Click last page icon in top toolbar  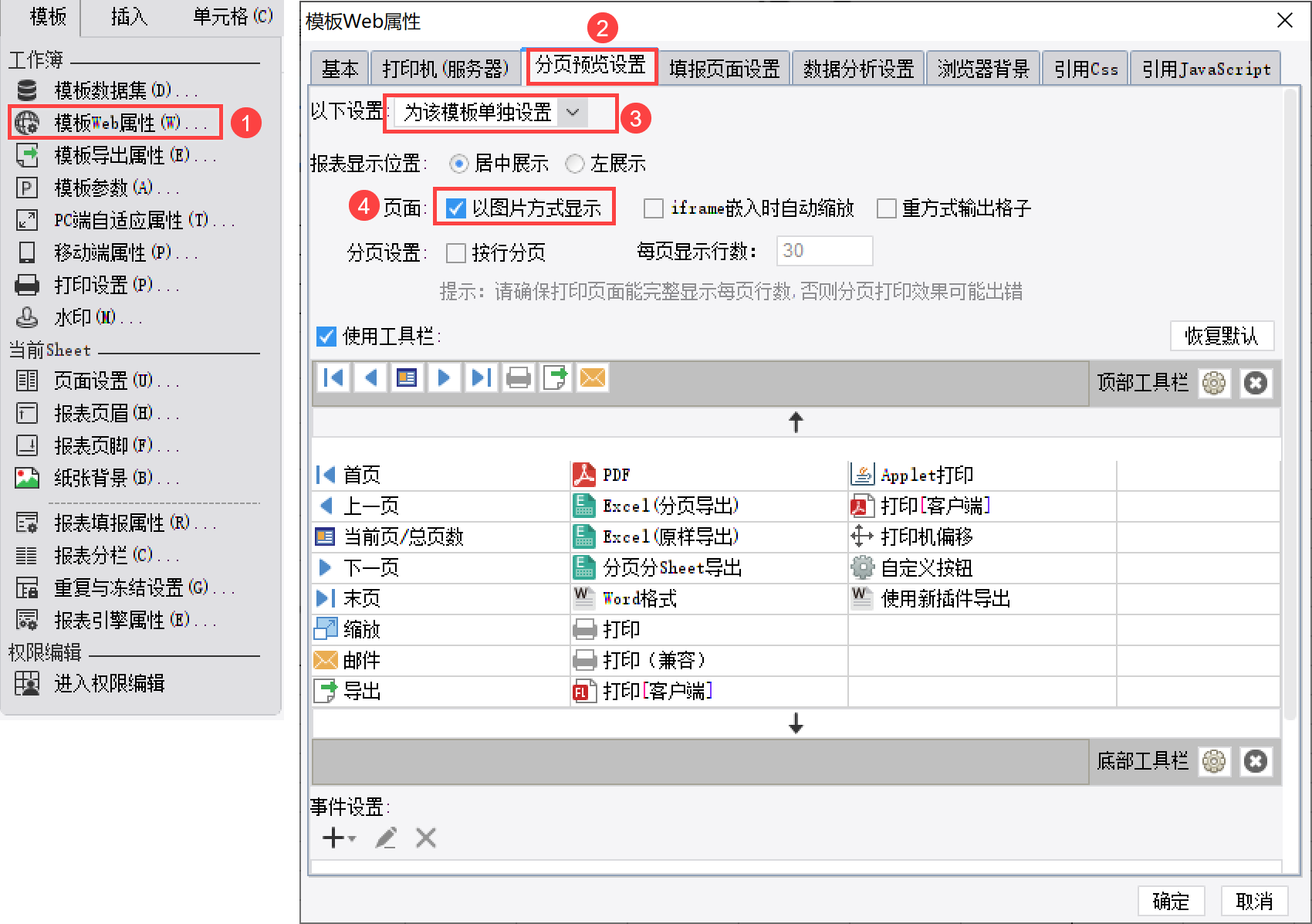pyautogui.click(x=481, y=377)
